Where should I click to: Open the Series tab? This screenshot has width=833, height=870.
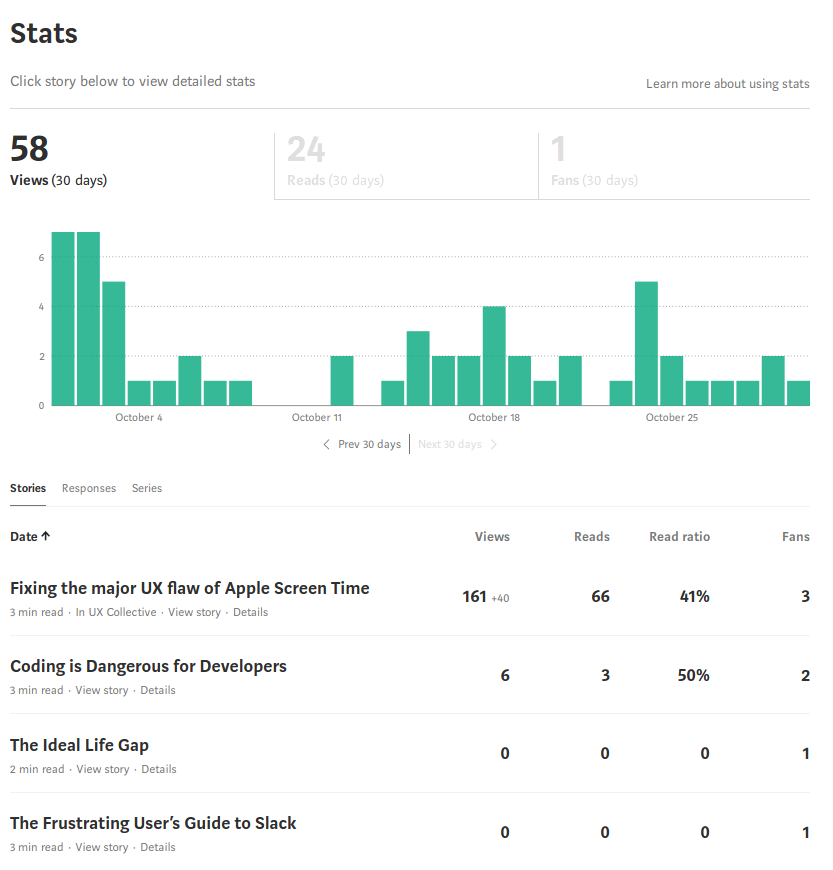[x=147, y=488]
